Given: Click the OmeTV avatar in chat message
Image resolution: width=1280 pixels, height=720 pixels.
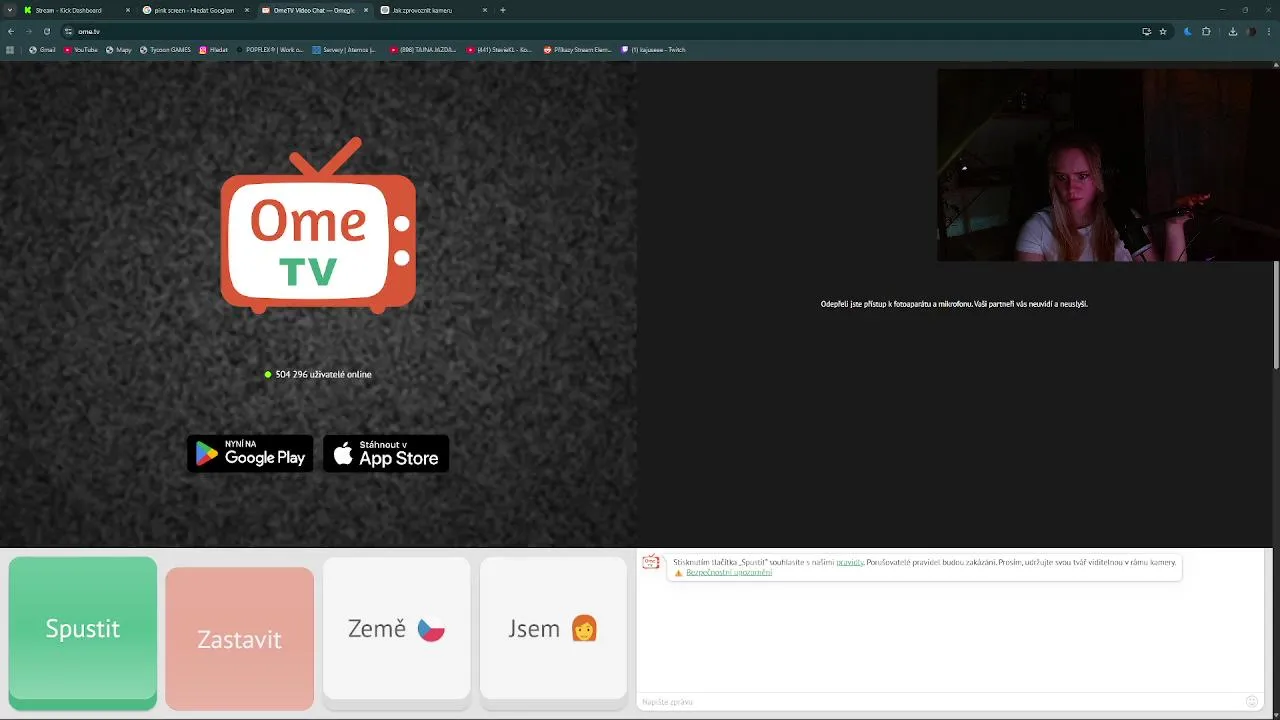Looking at the screenshot, I should pos(651,563).
